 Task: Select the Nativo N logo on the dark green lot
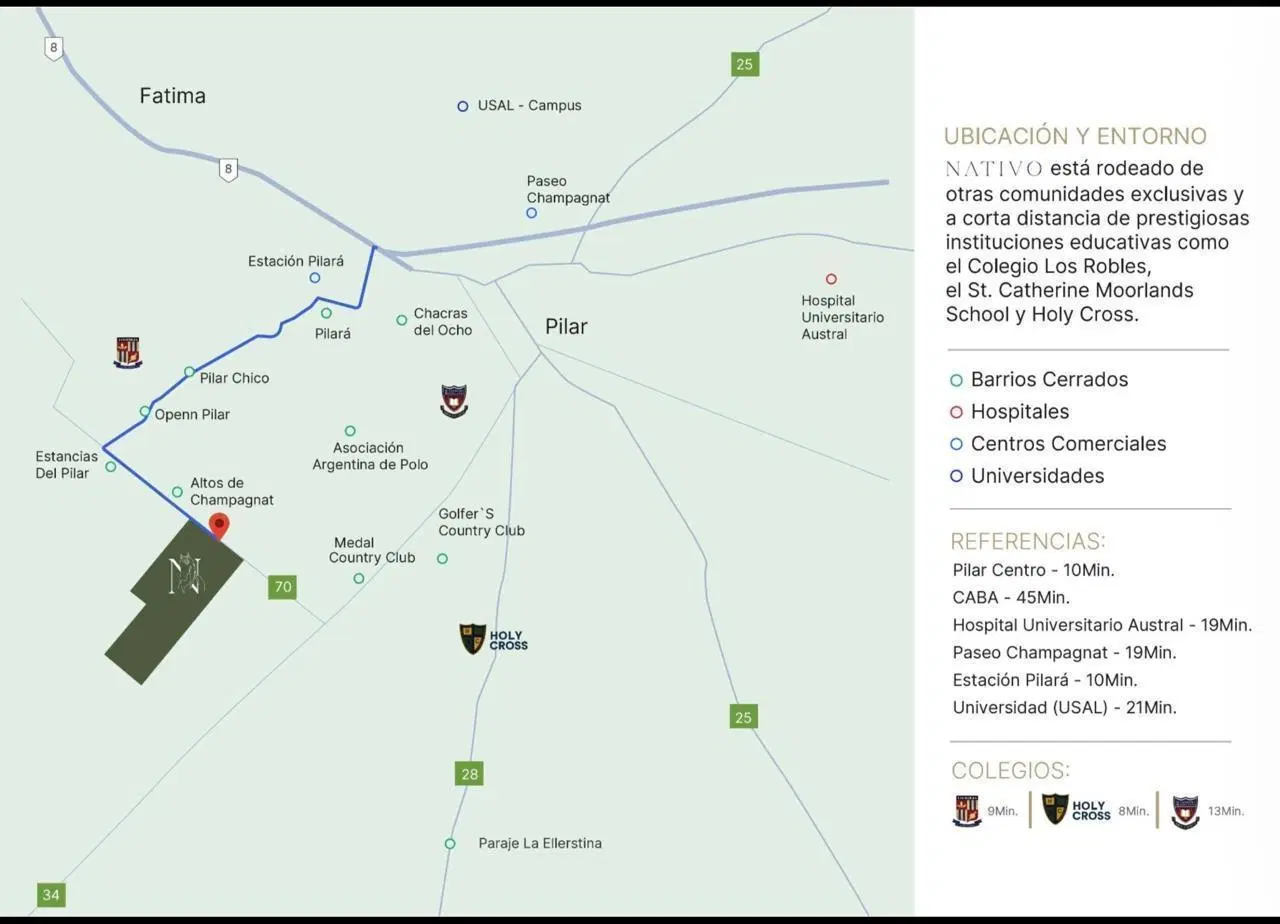coord(186,574)
